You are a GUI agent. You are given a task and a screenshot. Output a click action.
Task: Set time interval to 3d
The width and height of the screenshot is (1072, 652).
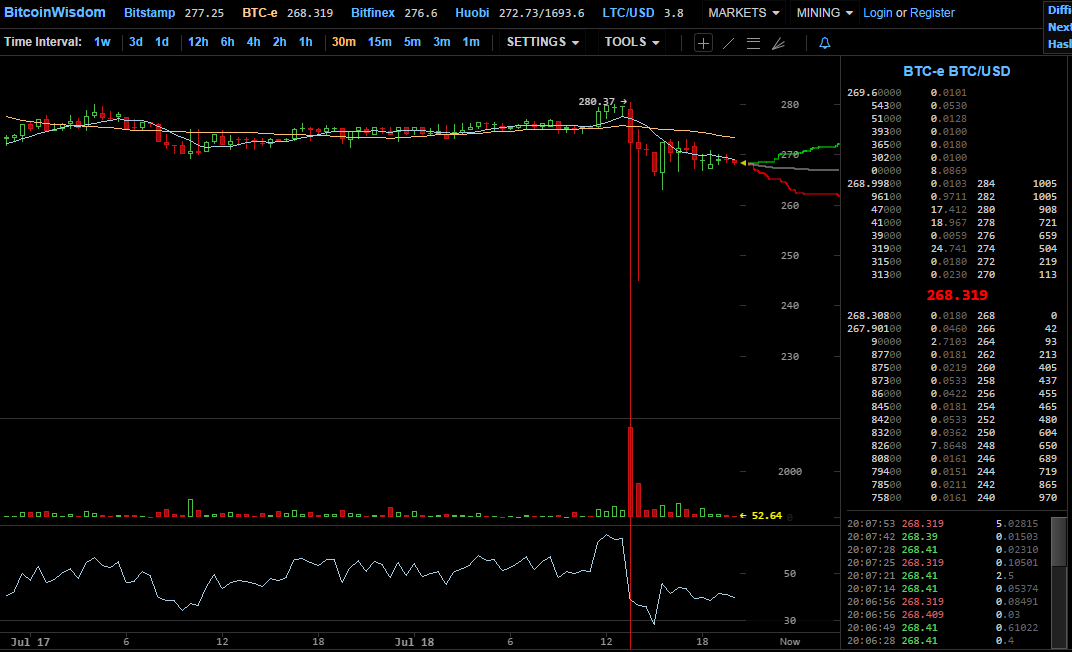pyautogui.click(x=135, y=42)
